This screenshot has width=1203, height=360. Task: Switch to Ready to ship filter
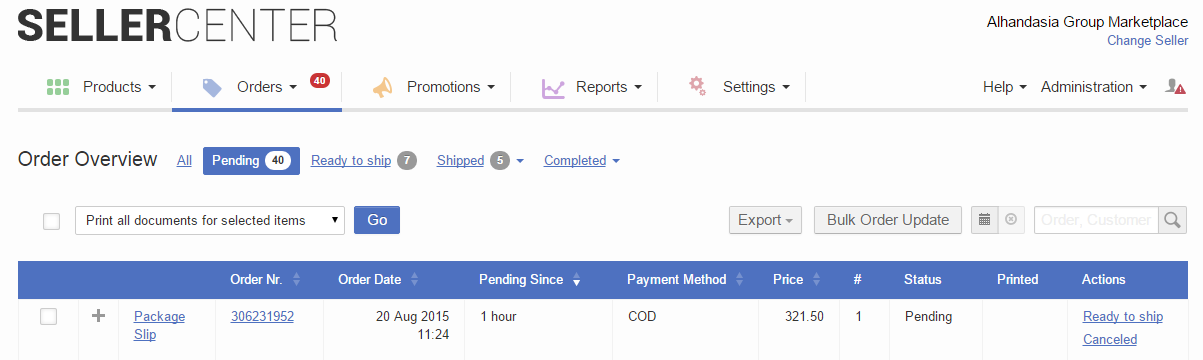351,160
